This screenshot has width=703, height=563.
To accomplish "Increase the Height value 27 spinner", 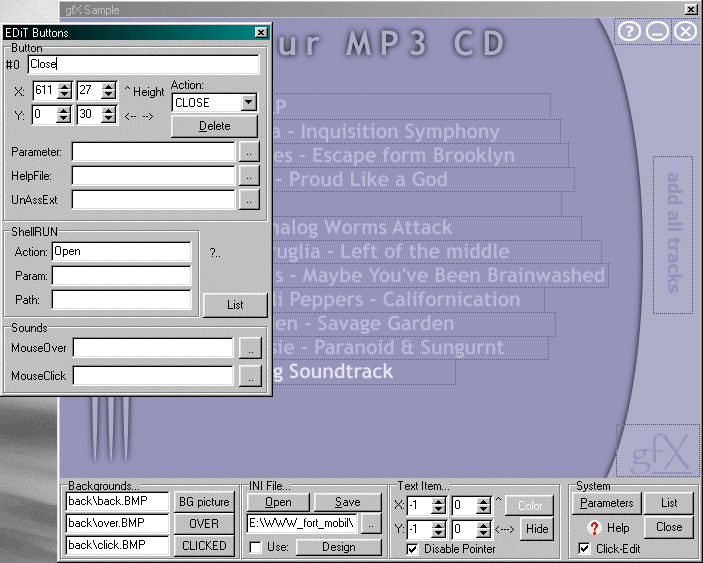I will pyautogui.click(x=108, y=87).
